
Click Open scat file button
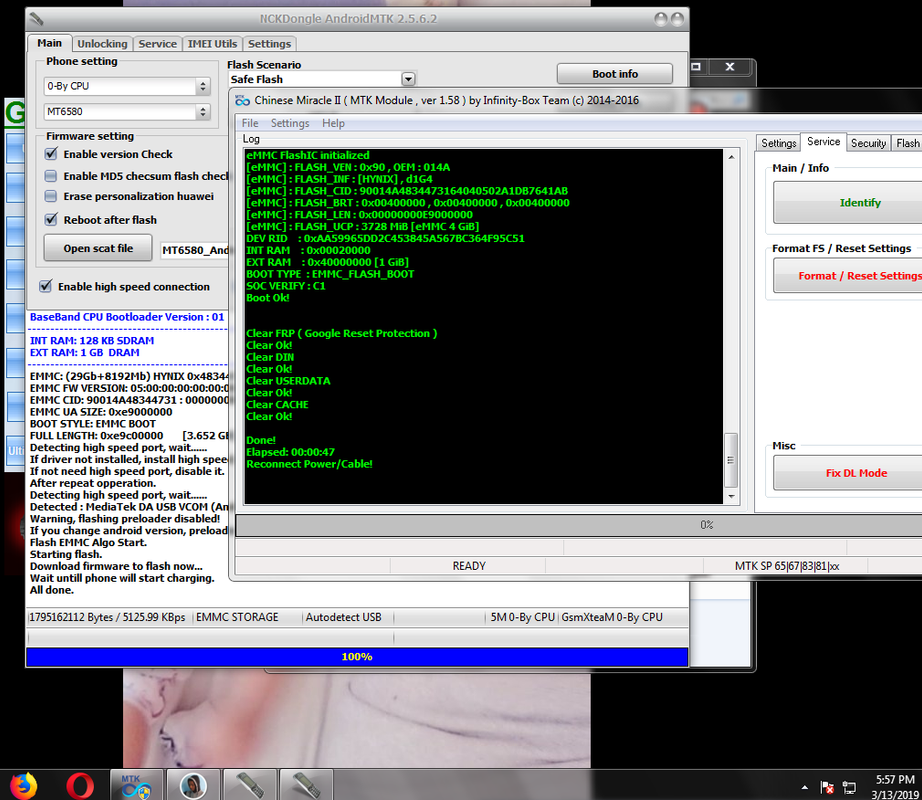click(98, 248)
